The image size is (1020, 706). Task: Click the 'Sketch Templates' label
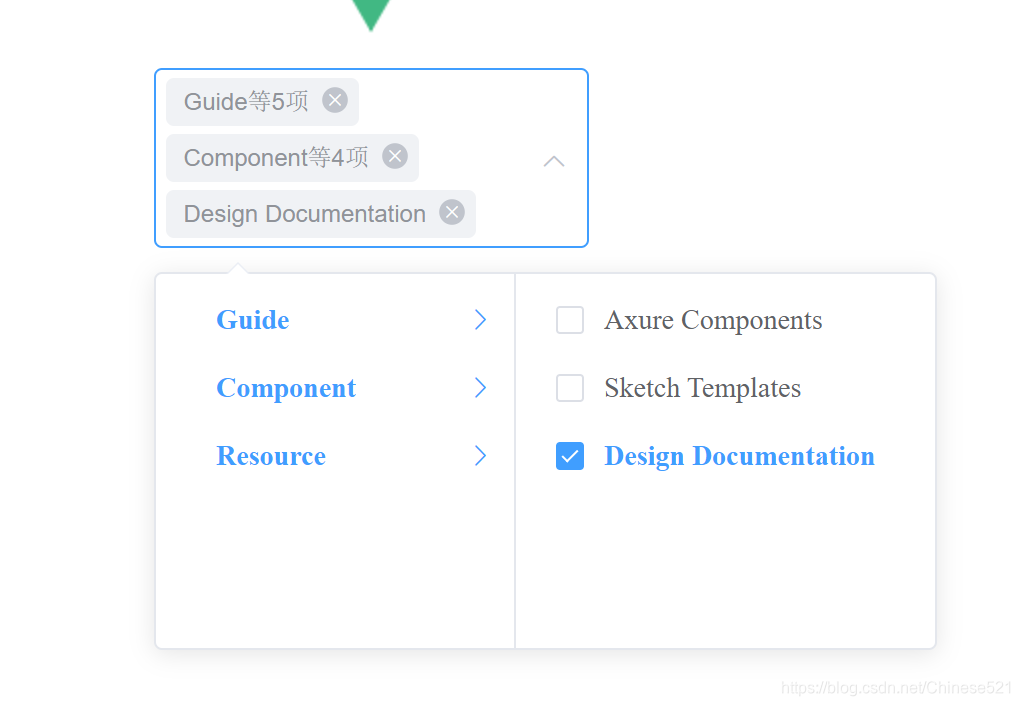(703, 388)
